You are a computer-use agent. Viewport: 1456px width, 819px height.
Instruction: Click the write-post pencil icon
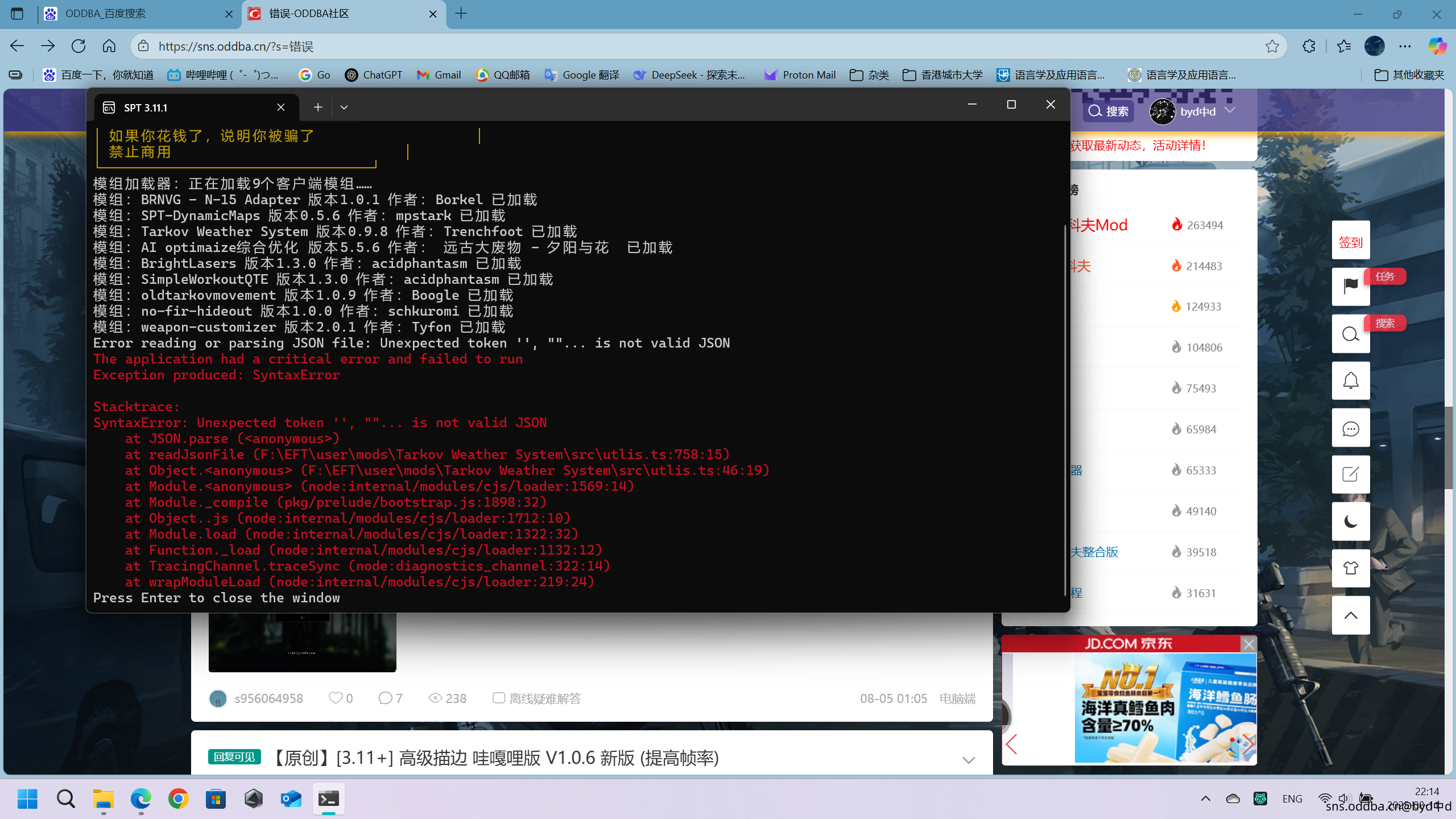[x=1351, y=474]
